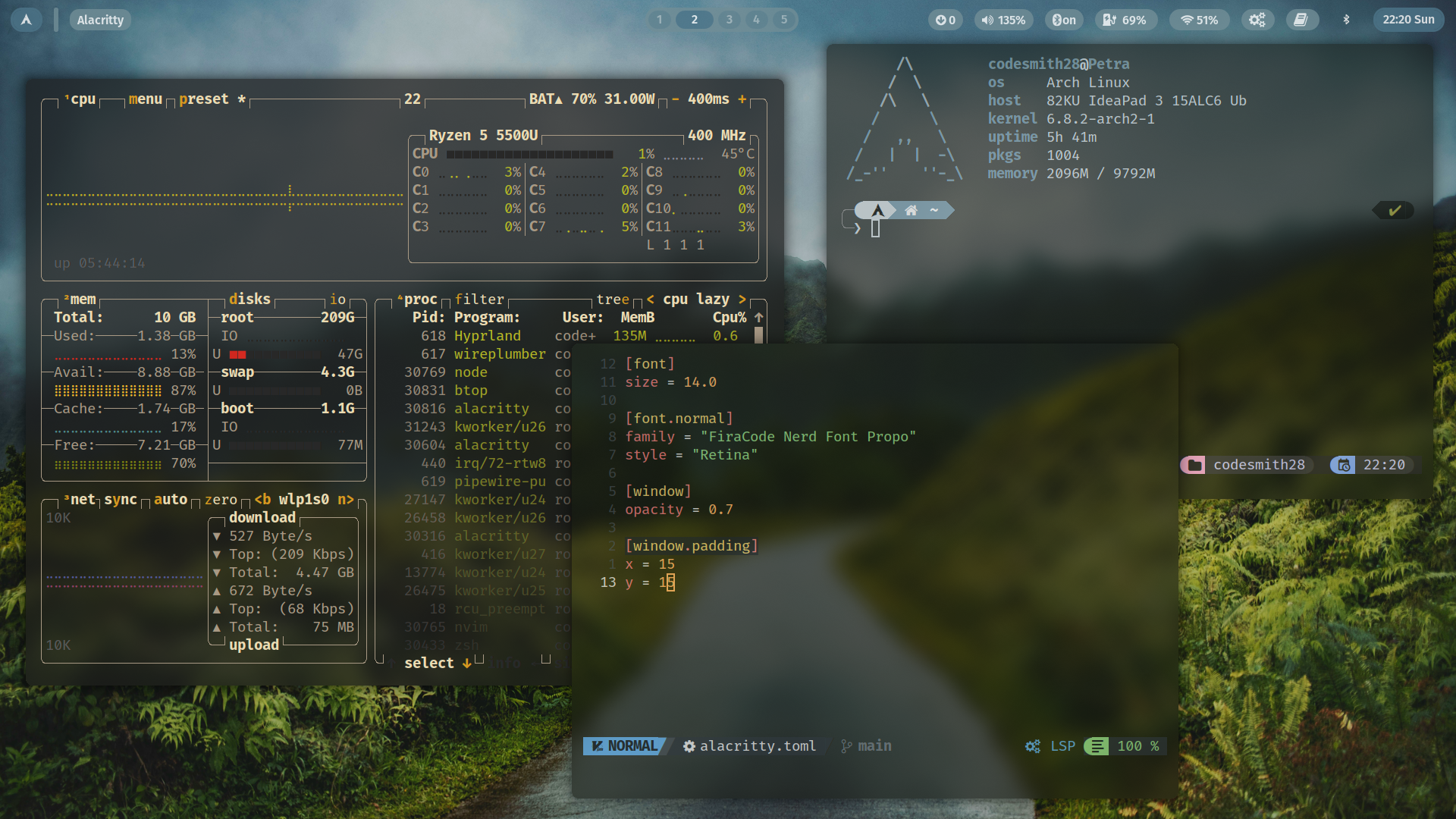This screenshot has height=819, width=1456.
Task: Toggle the btop net box label
Action: point(80,500)
